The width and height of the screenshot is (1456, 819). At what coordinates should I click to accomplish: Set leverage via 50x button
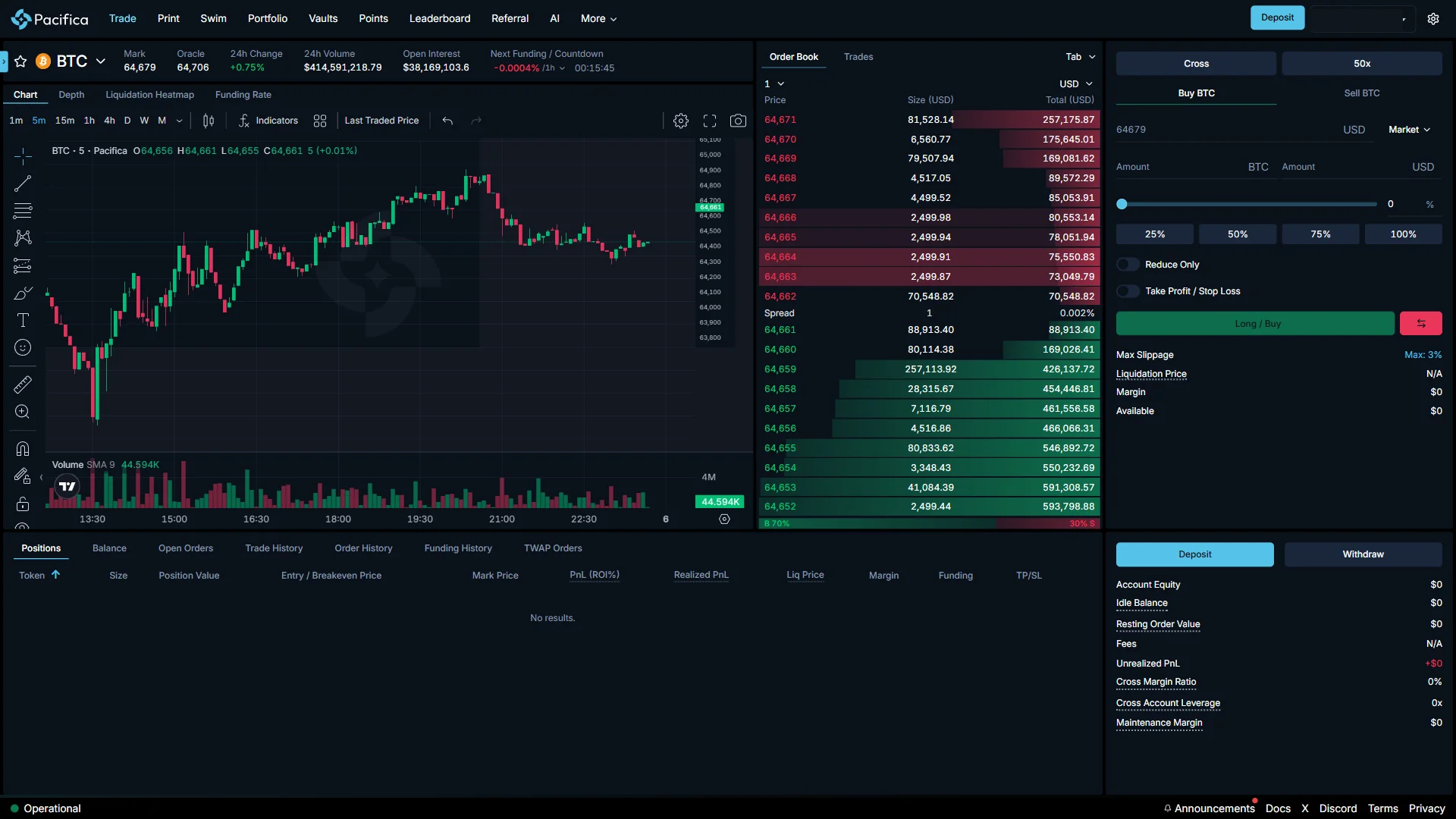tap(1362, 64)
